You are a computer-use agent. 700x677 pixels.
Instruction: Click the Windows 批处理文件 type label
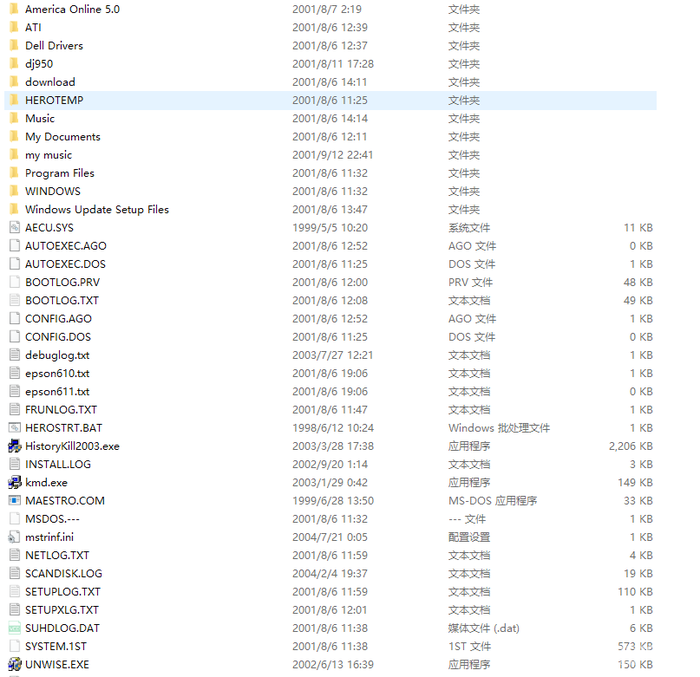(499, 428)
